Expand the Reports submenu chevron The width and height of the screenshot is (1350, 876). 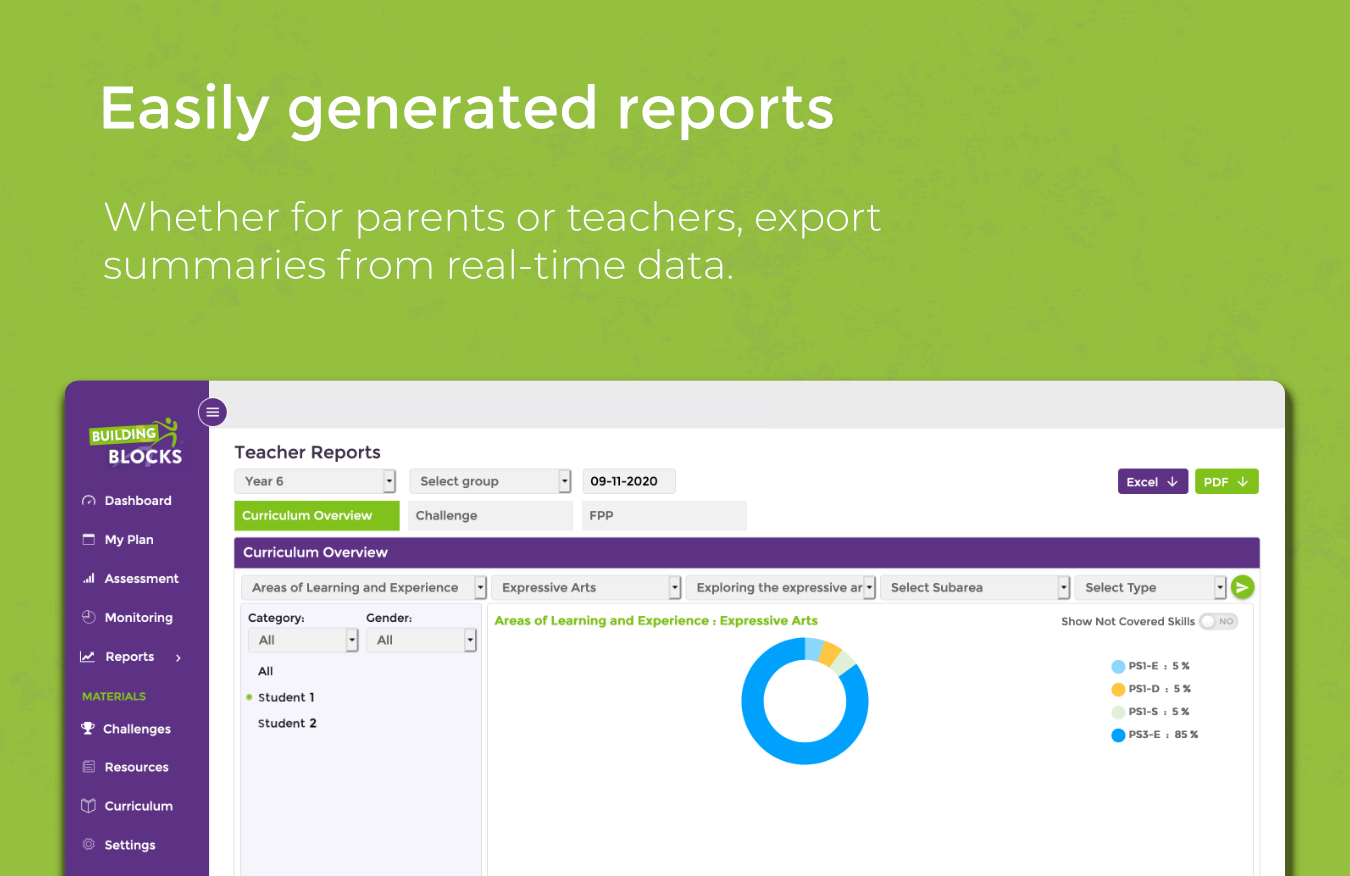179,657
